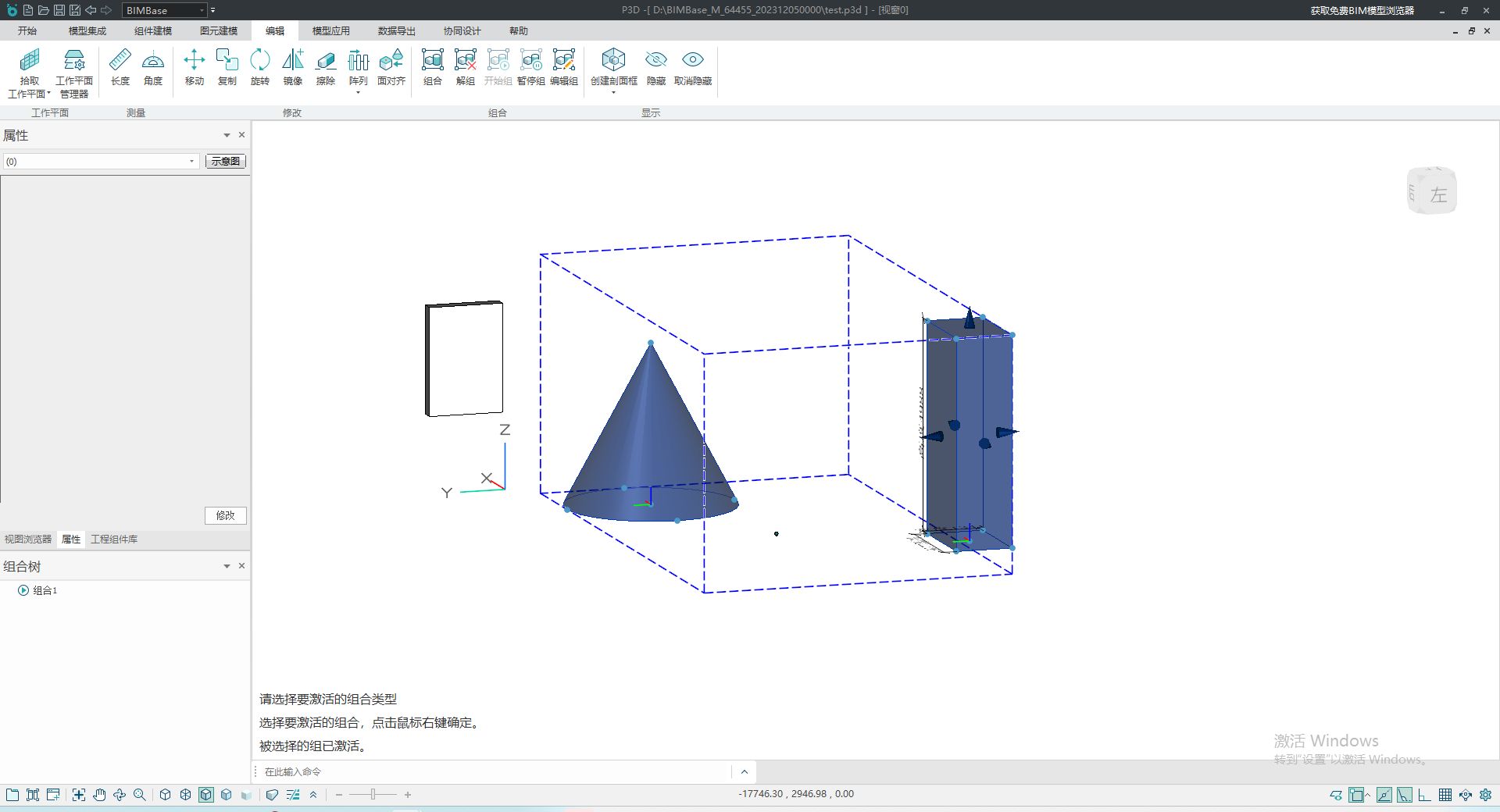Hide selection with 隐藏 eye icon
Image resolution: width=1500 pixels, height=812 pixels.
point(655,67)
